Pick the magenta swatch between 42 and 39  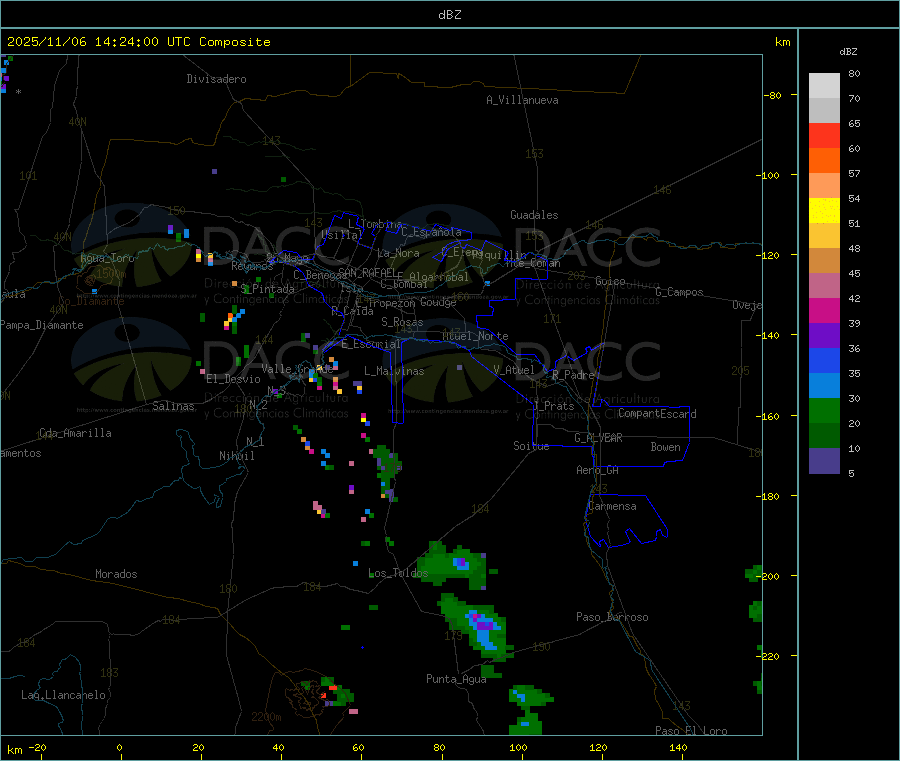tap(824, 310)
